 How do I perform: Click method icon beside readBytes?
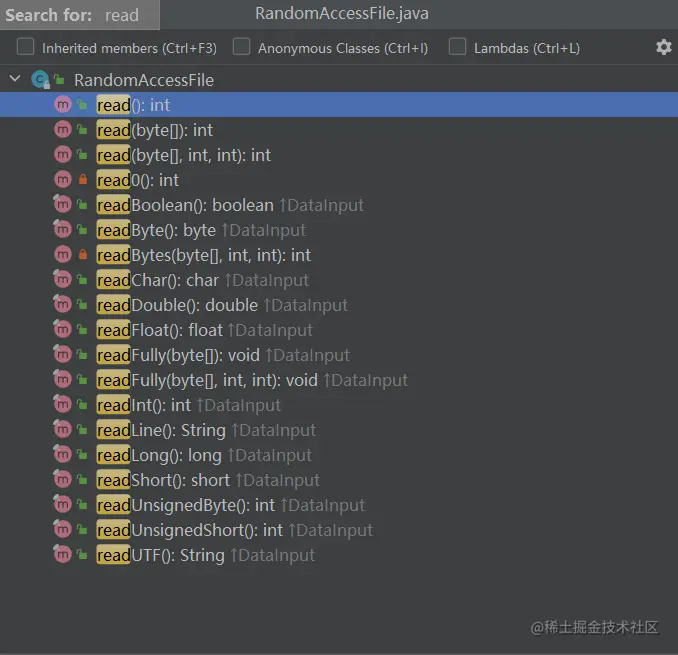63,254
